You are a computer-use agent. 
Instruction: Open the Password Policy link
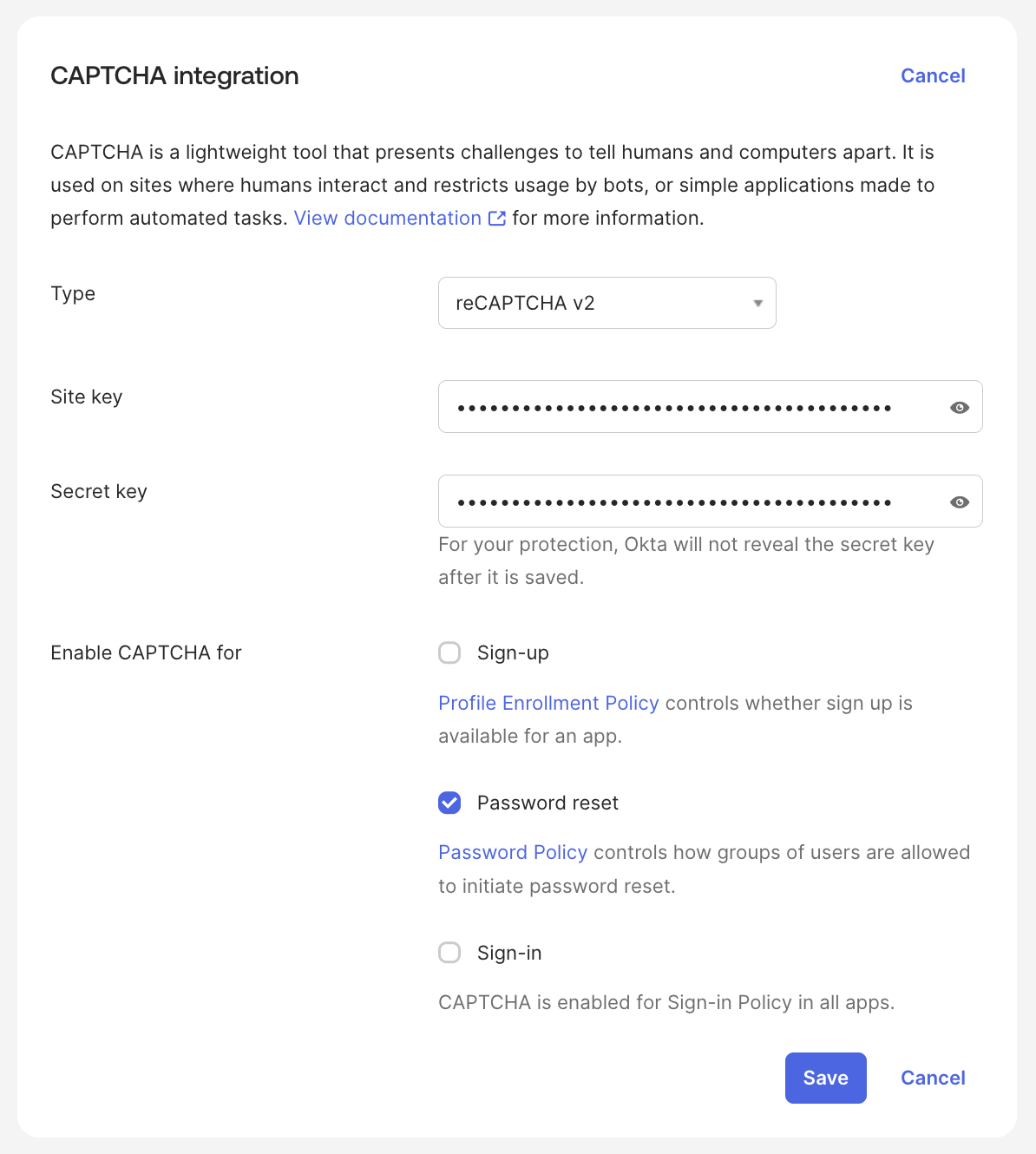513,852
